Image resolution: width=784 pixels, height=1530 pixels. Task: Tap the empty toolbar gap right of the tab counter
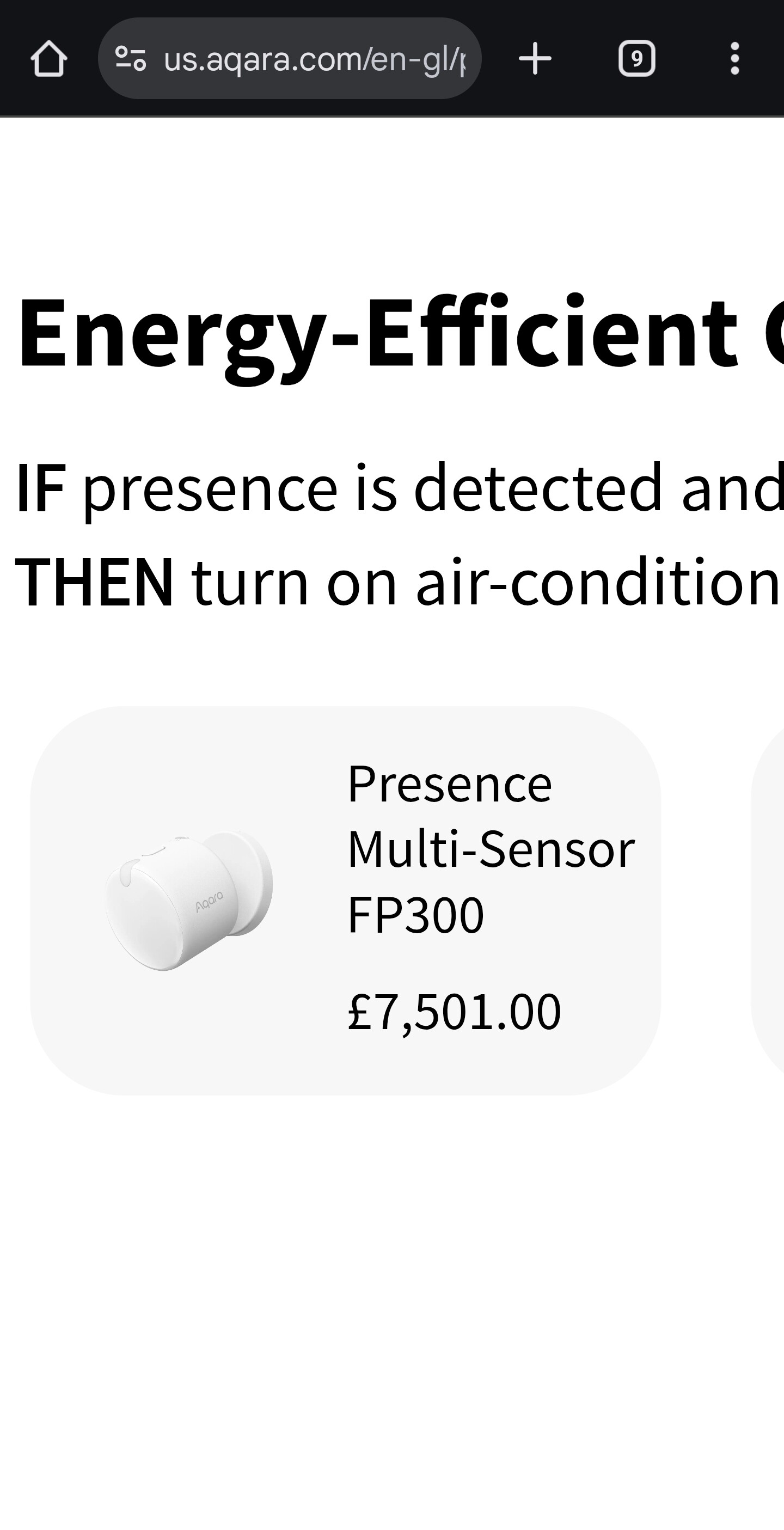686,58
